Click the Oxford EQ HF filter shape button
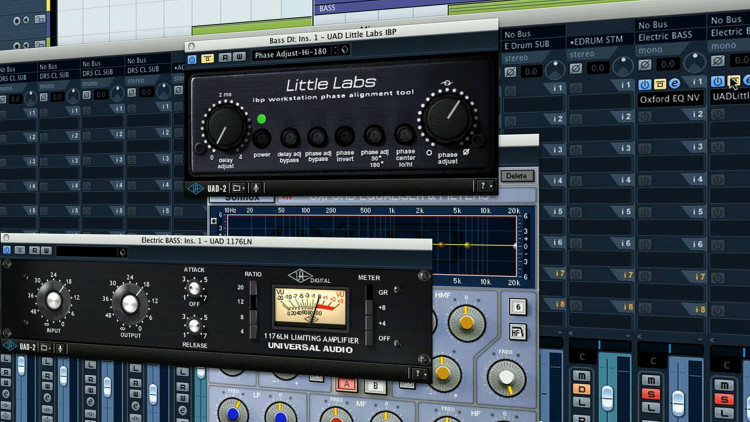 point(518,332)
